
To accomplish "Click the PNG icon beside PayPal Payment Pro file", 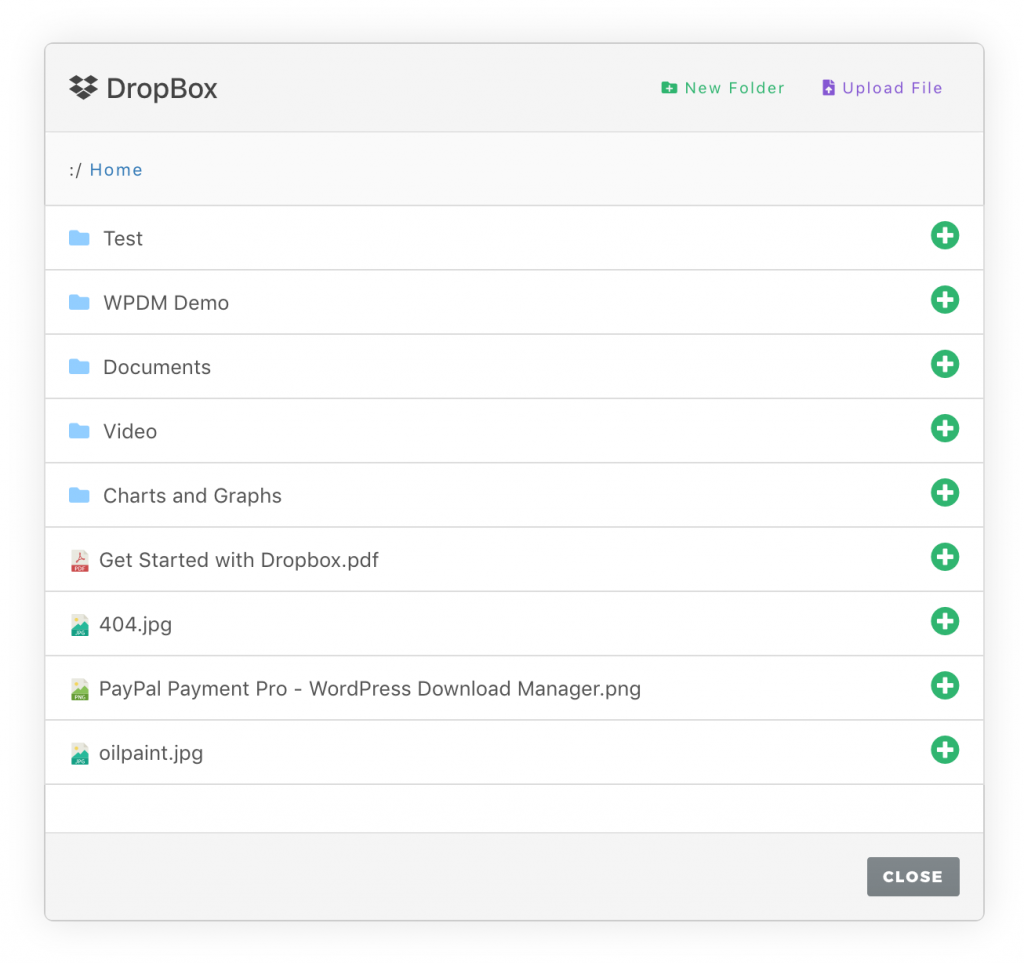I will click(80, 688).
